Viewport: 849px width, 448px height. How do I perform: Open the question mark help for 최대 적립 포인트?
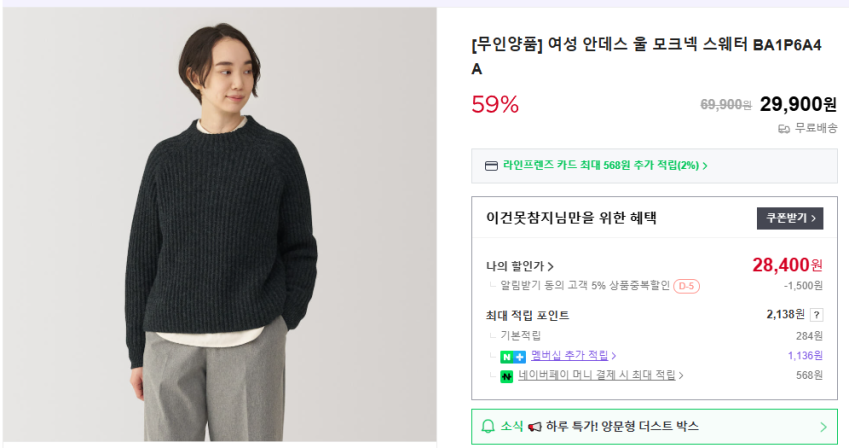[816, 314]
